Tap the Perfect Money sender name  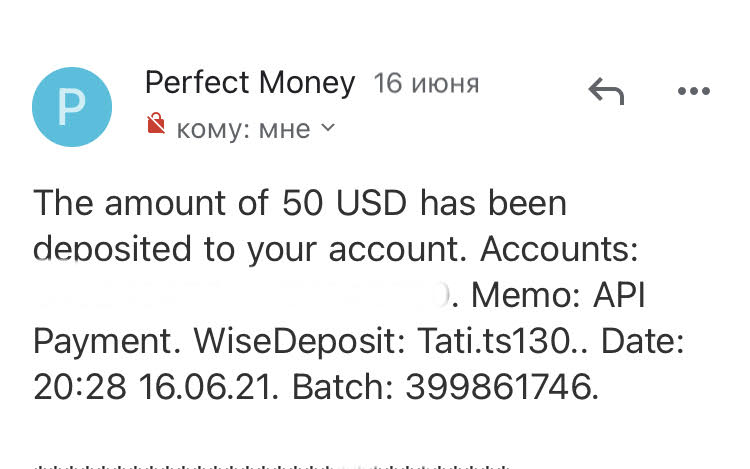pos(250,83)
